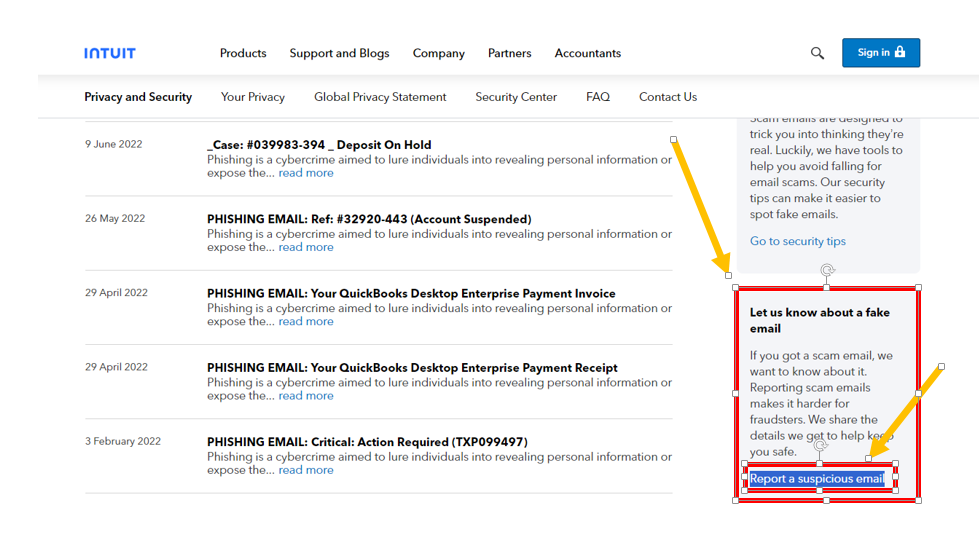Open the Contact Us tab
This screenshot has height=535, width=979.
point(667,97)
